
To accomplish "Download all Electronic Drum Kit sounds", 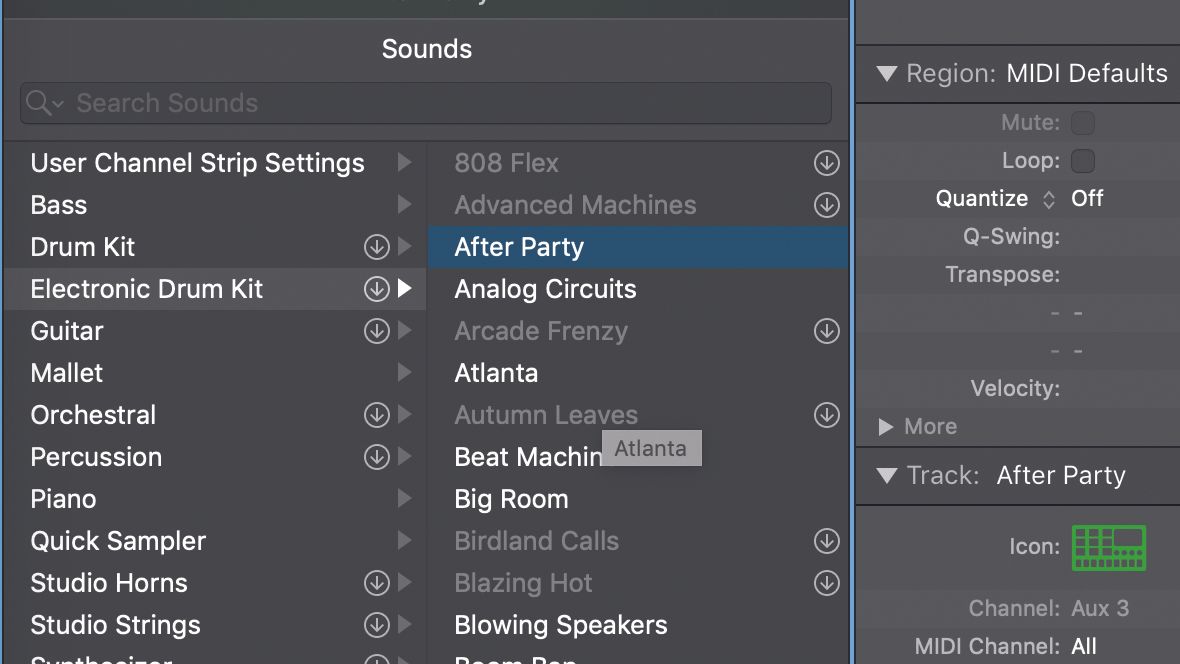I will tap(375, 289).
